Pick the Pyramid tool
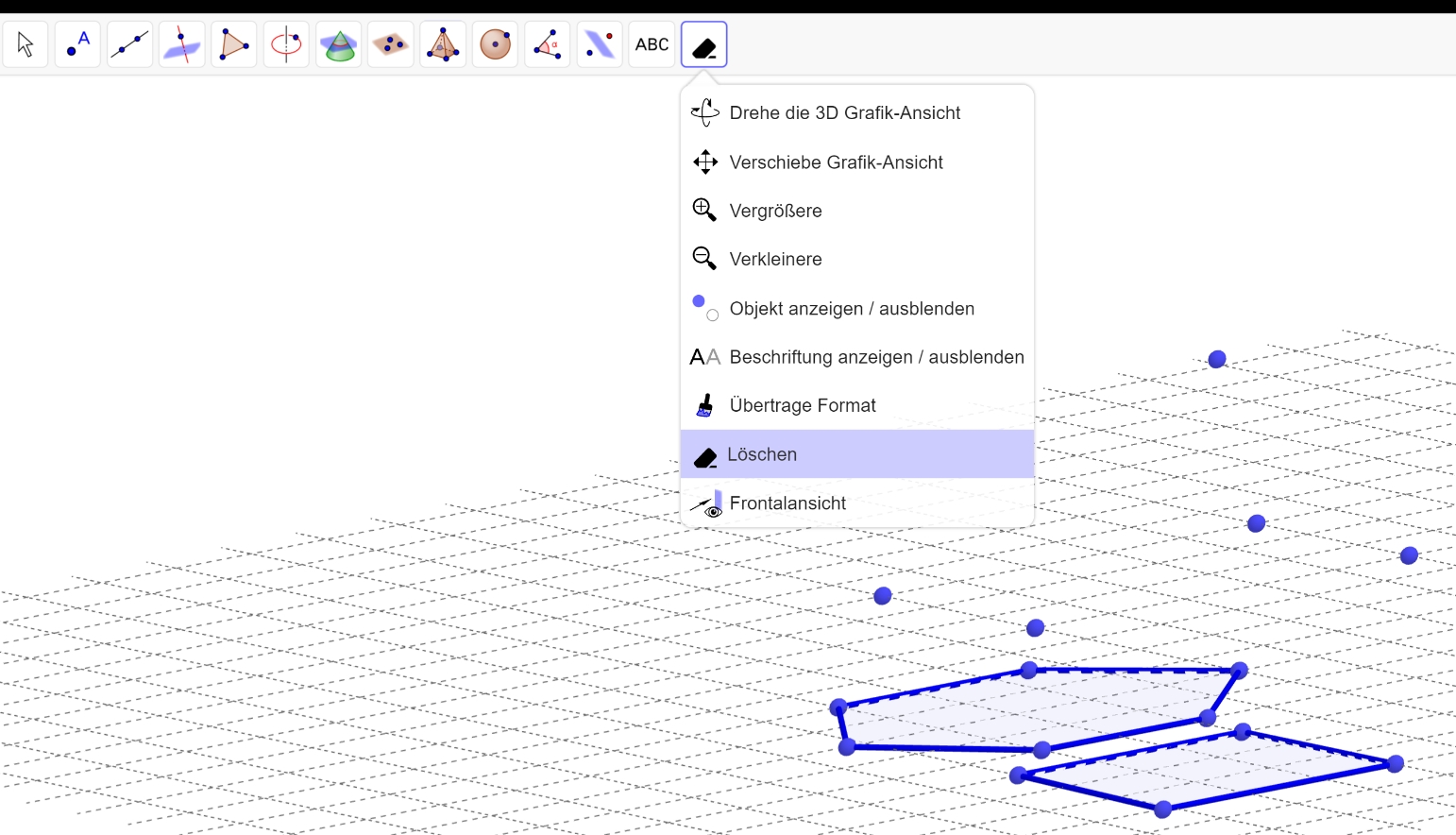This screenshot has height=835, width=1456. click(443, 44)
